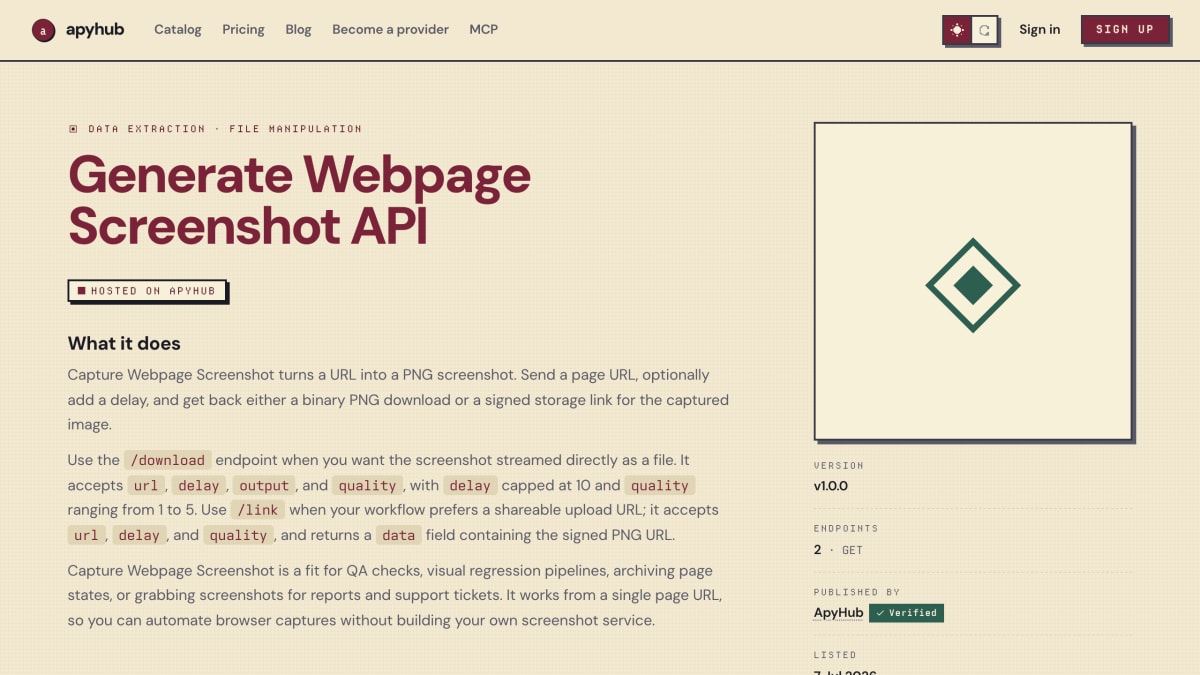
Task: Click the data code chip
Action: 398,535
